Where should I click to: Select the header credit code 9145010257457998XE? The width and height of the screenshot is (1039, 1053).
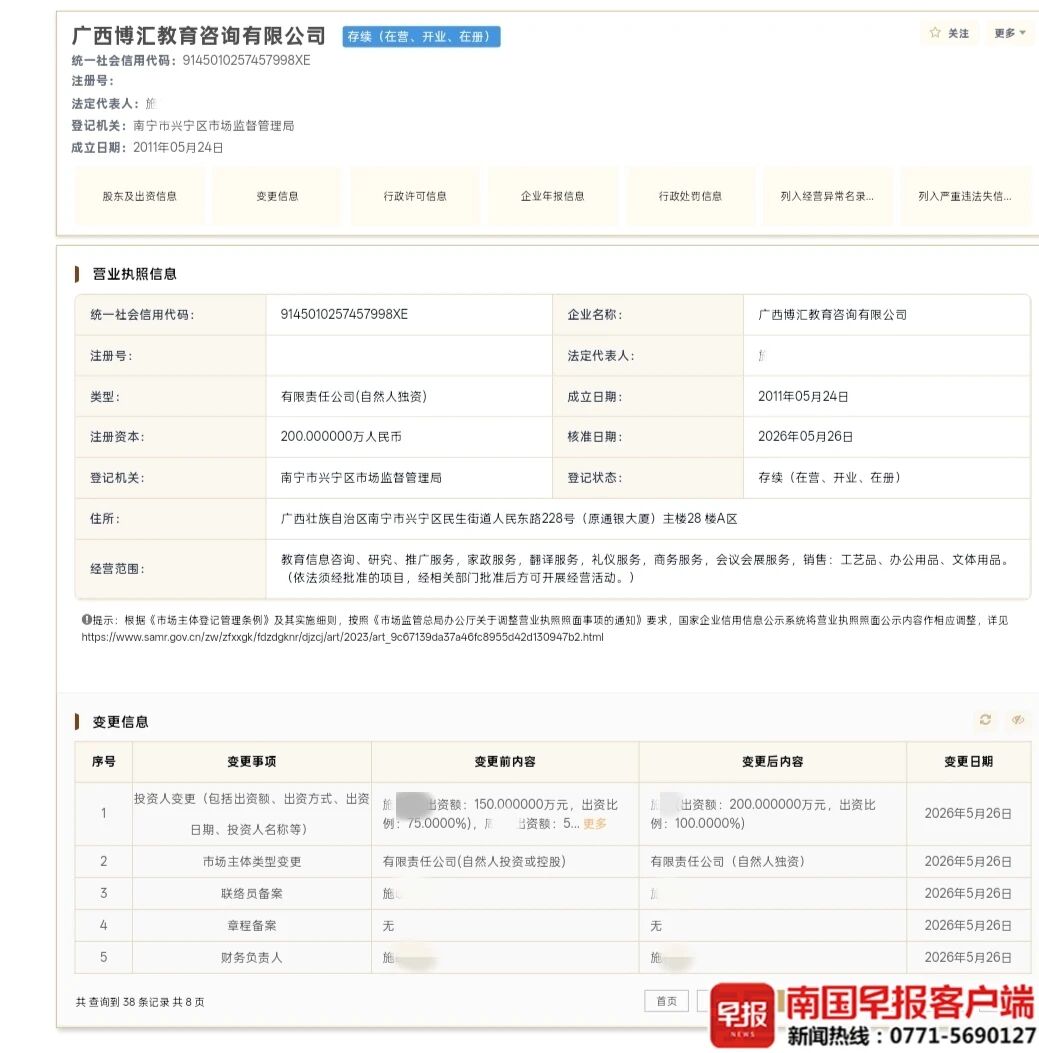tap(246, 60)
